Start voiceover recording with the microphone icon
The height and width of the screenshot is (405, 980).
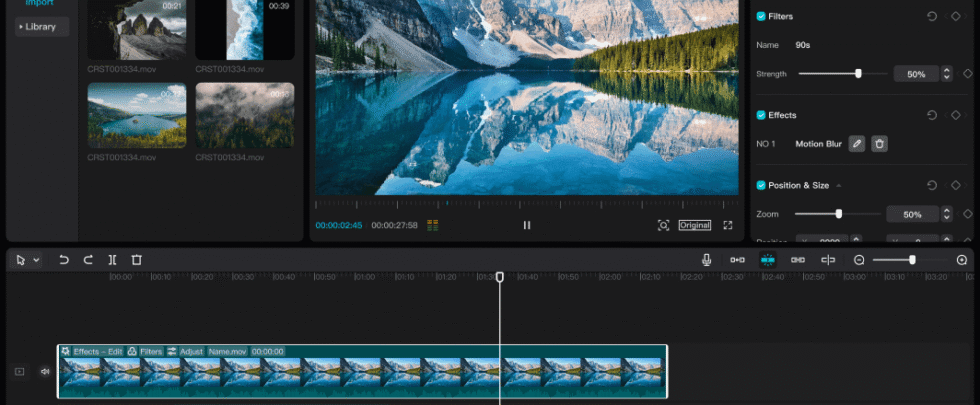(x=706, y=260)
